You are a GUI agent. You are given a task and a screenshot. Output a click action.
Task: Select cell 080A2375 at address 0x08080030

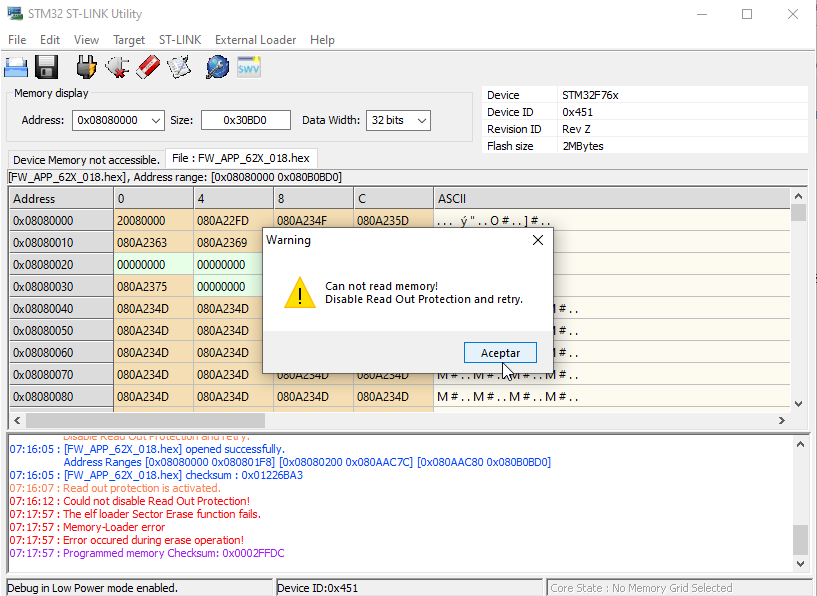coord(153,287)
